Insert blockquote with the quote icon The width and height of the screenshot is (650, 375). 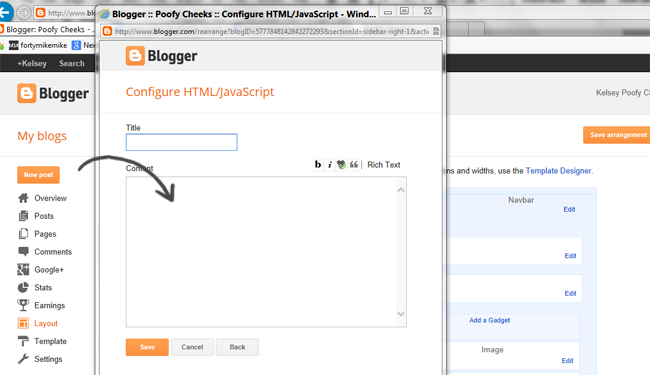point(354,165)
